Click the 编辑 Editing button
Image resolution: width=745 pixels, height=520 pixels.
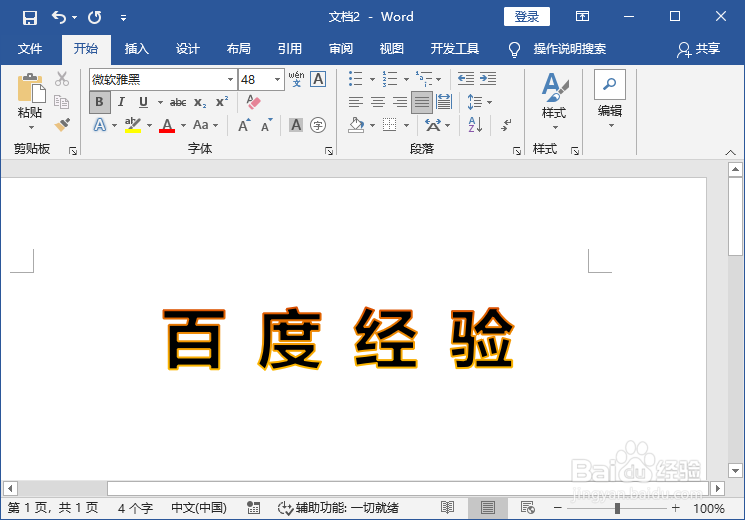click(610, 100)
